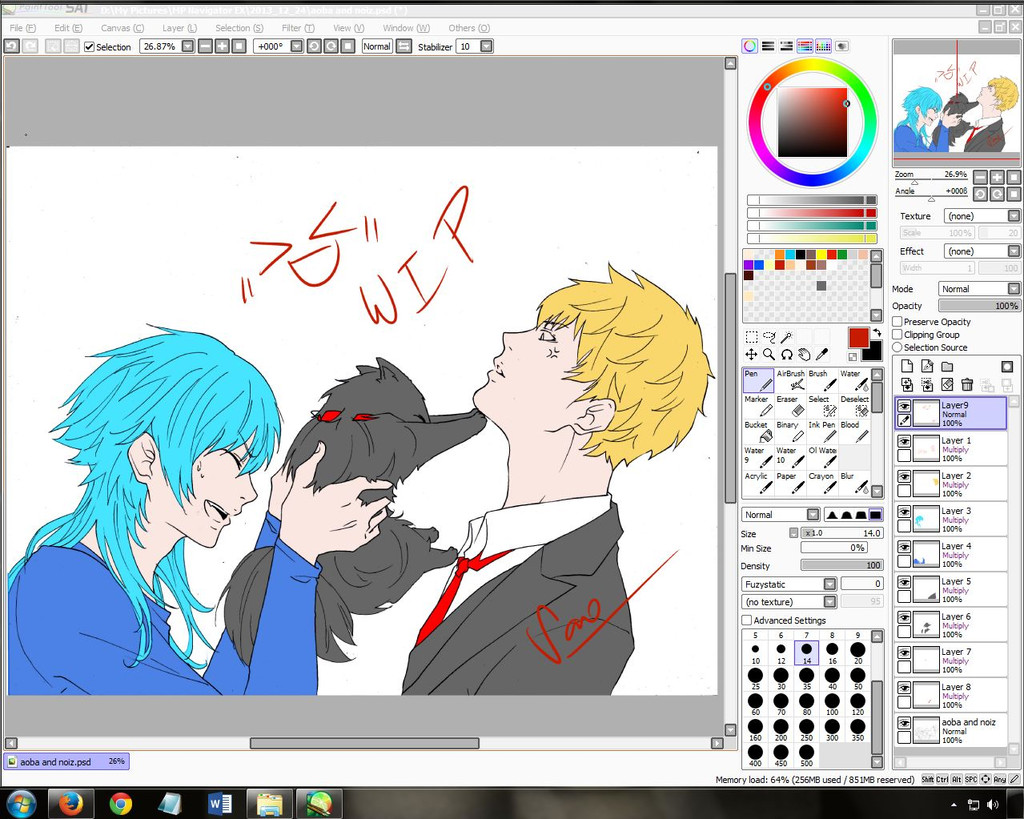The width and height of the screenshot is (1024, 819).
Task: Enable Clipping Group checkbox
Action: (898, 334)
